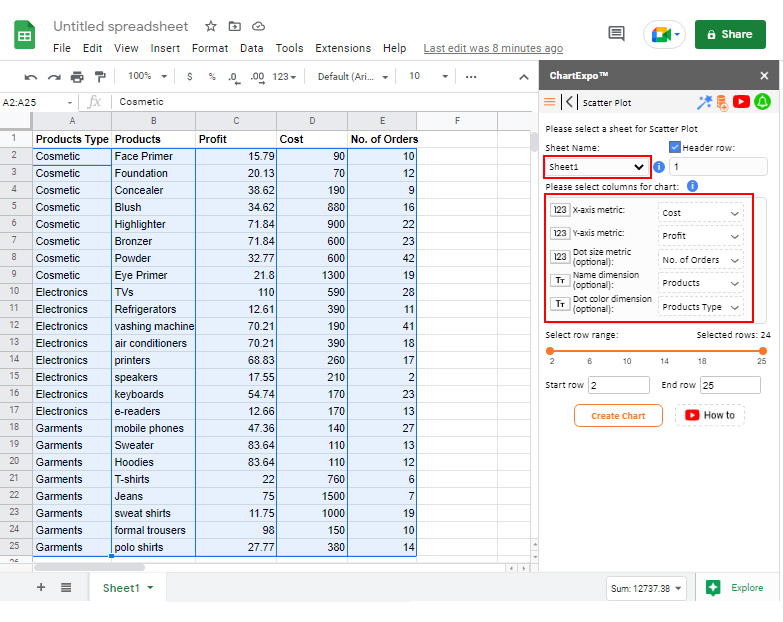Screen dimensions: 783x622
Task: Open the Edit menu
Action: coord(92,48)
